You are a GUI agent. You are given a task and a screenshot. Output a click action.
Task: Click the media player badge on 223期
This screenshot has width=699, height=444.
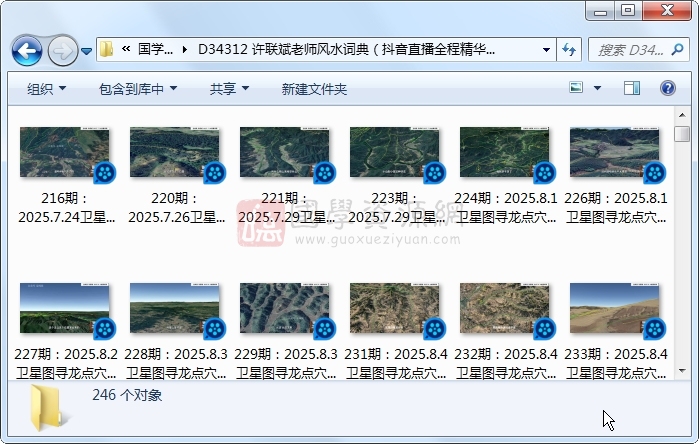tap(434, 173)
